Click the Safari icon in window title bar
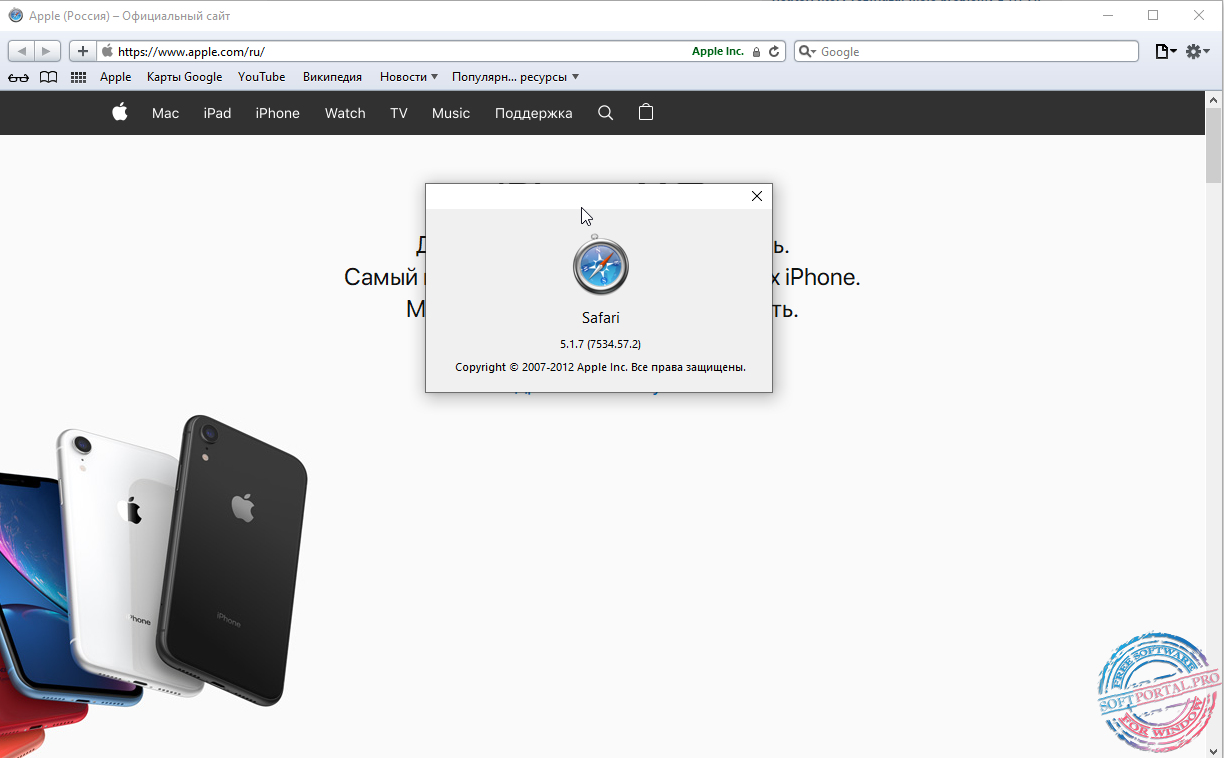This screenshot has width=1224, height=758. pos(16,15)
